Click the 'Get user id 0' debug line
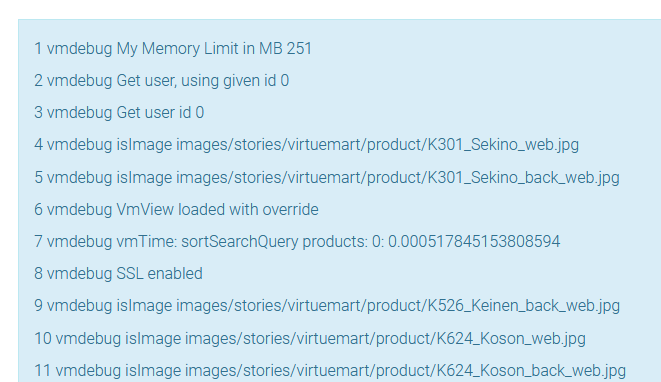This screenshot has width=661, height=382. tap(119, 113)
